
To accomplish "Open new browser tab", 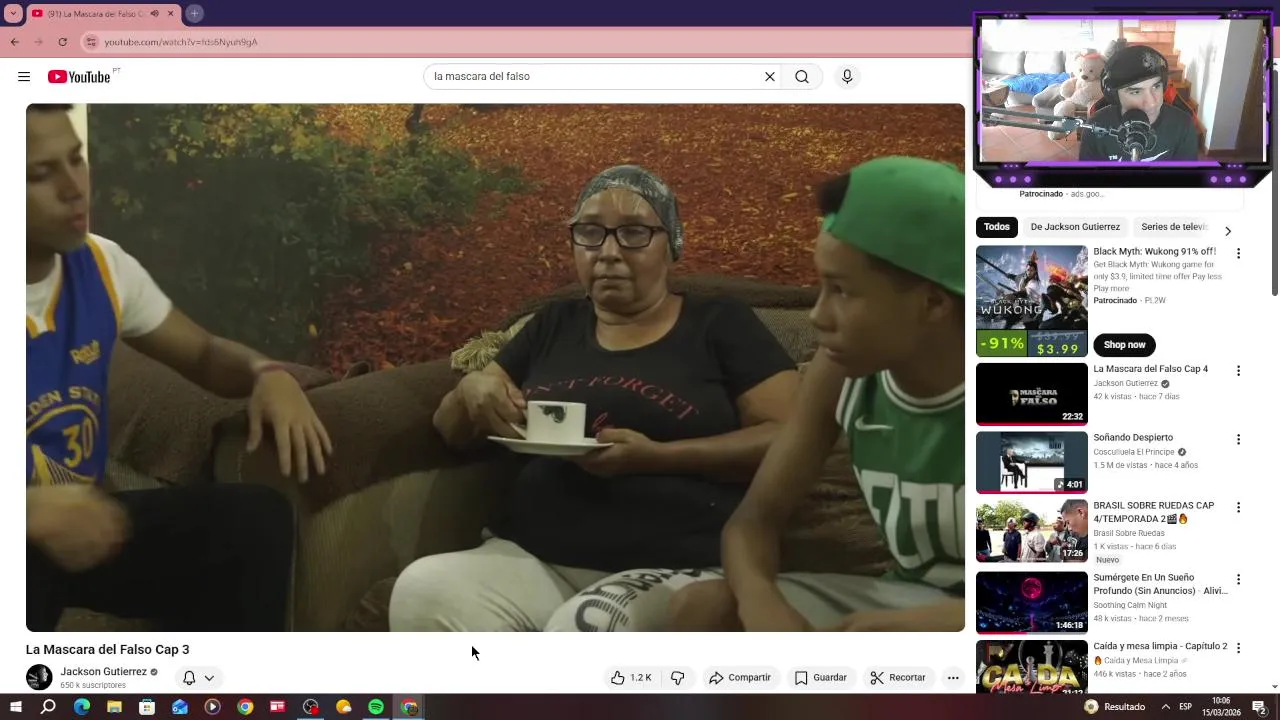I will point(194,13).
